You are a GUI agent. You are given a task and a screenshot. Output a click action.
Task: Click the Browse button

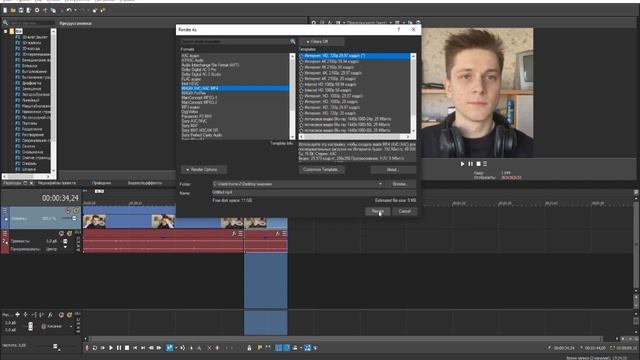click(x=400, y=184)
